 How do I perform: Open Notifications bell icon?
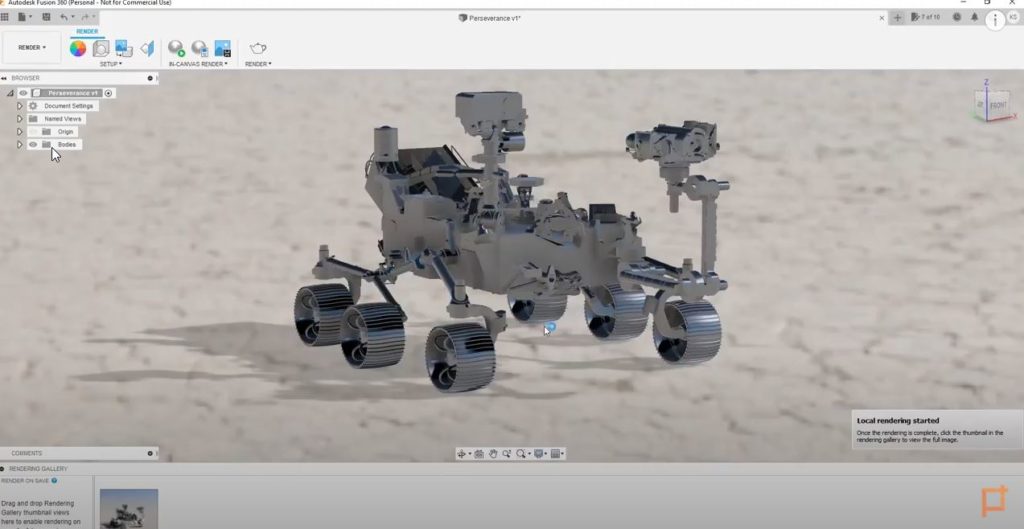tap(974, 18)
